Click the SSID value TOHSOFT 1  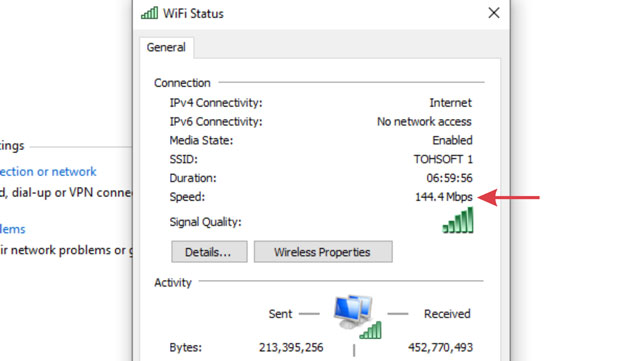(x=443, y=159)
